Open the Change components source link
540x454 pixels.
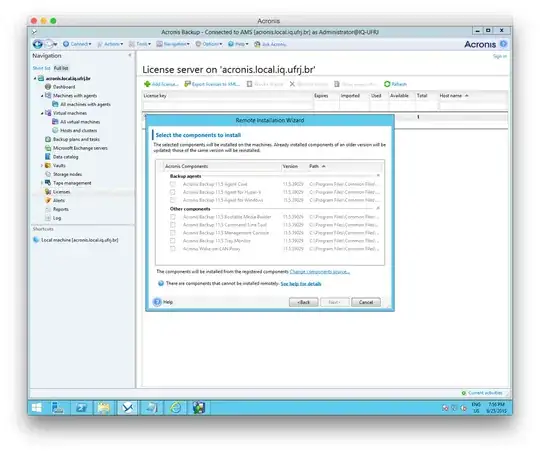[x=320, y=272]
